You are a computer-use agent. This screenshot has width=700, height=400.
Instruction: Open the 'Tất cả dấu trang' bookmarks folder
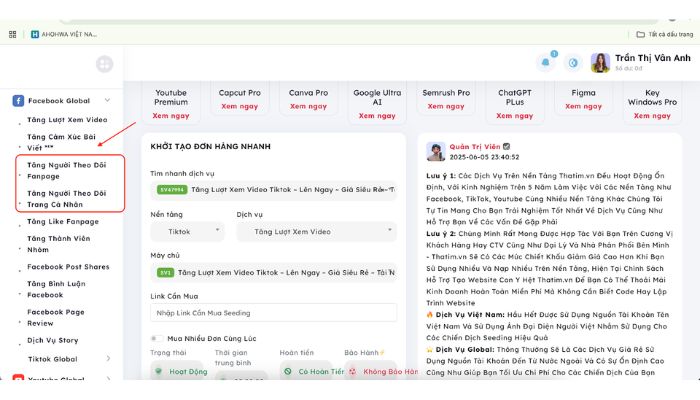point(665,34)
